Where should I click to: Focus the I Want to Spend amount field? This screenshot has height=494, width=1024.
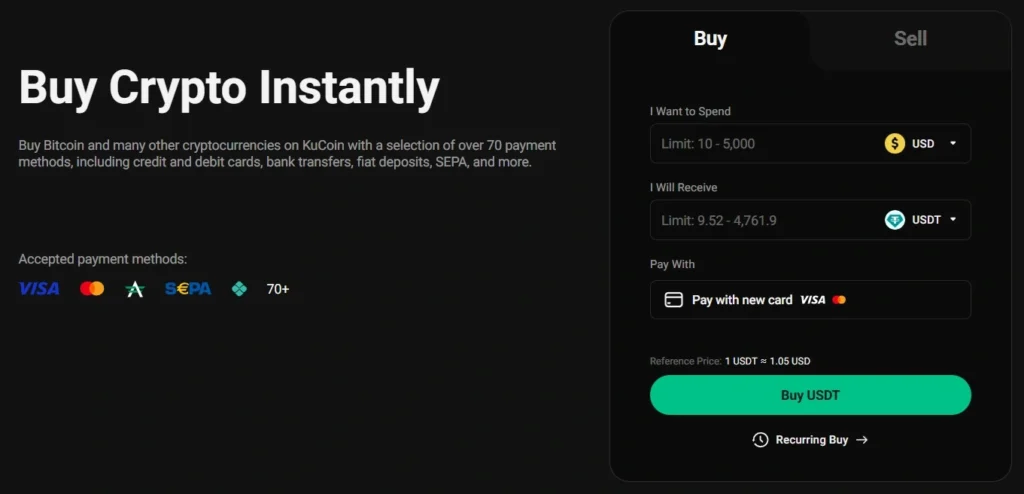click(x=764, y=144)
